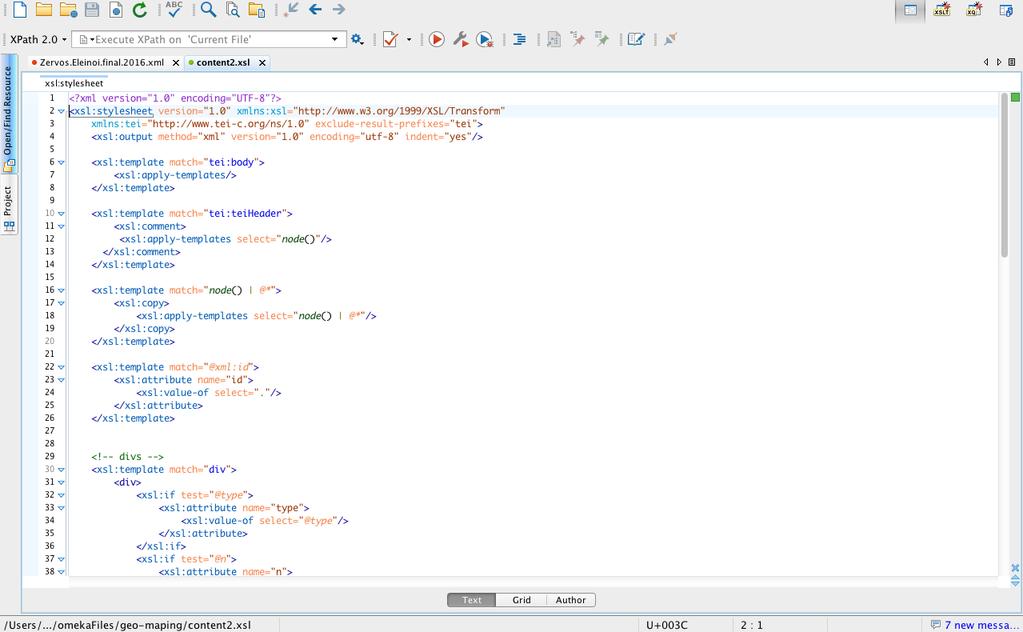Image resolution: width=1023 pixels, height=632 pixels.
Task: Validate the document with checkmark icon
Action: [390, 39]
